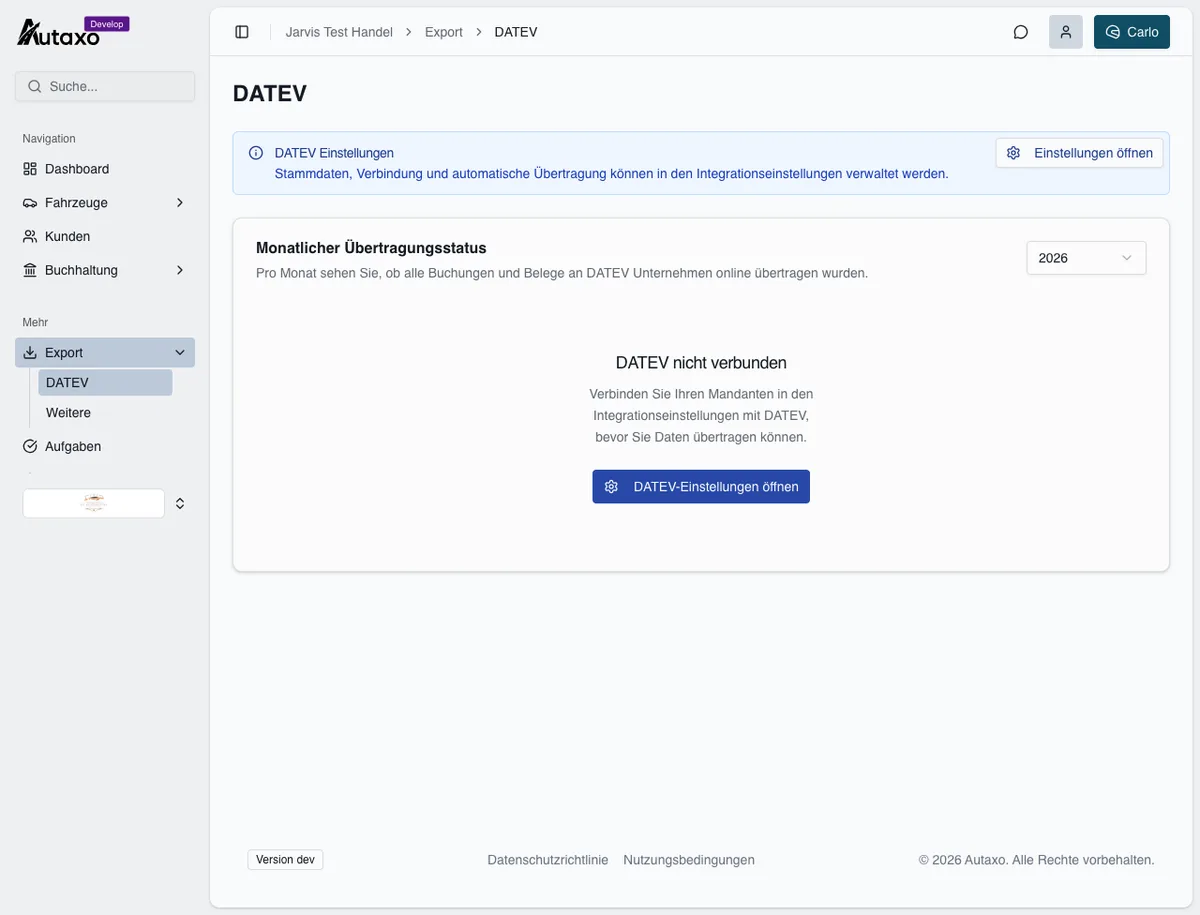This screenshot has height=915, width=1200.
Task: Click the Version dev badge
Action: (285, 860)
